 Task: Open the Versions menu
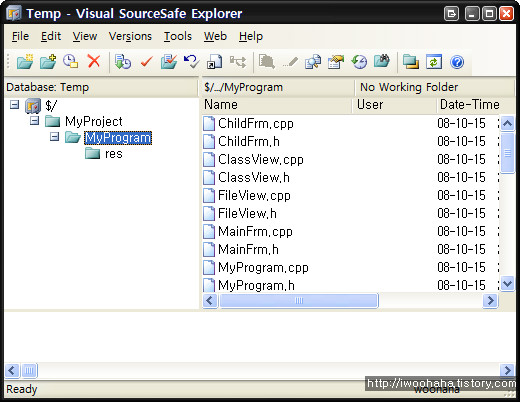click(130, 36)
